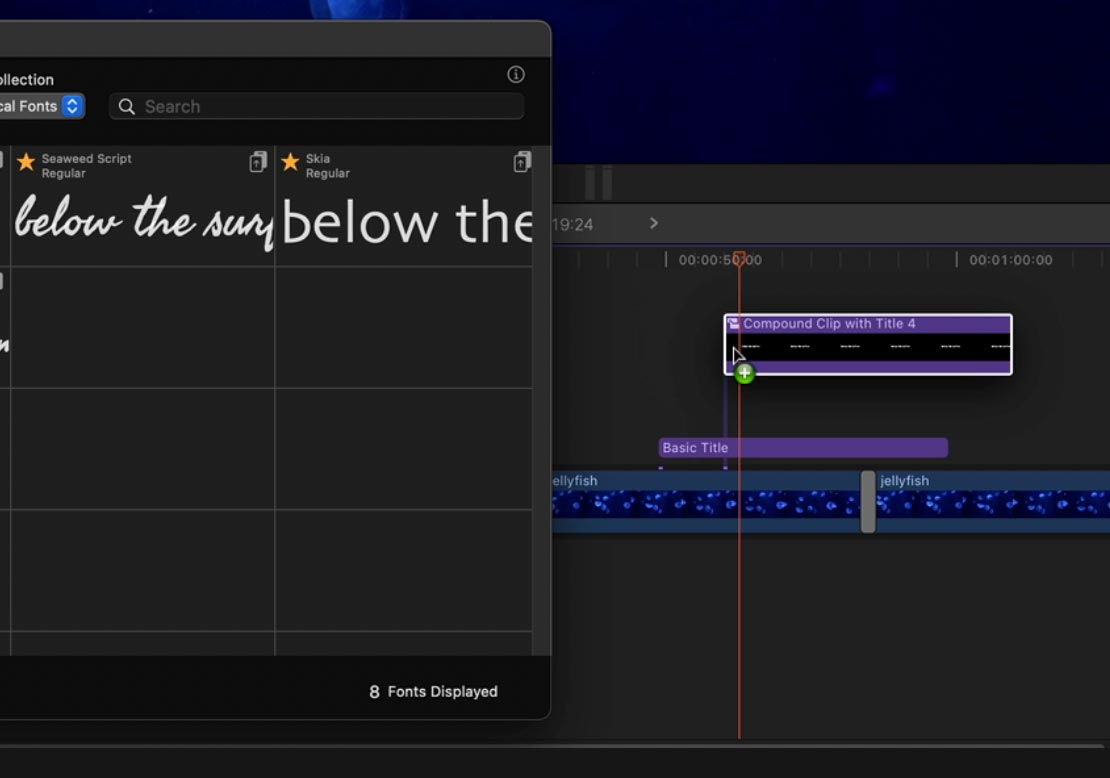Select the Skia font preview
This screenshot has width=1110, height=778.
(x=406, y=222)
